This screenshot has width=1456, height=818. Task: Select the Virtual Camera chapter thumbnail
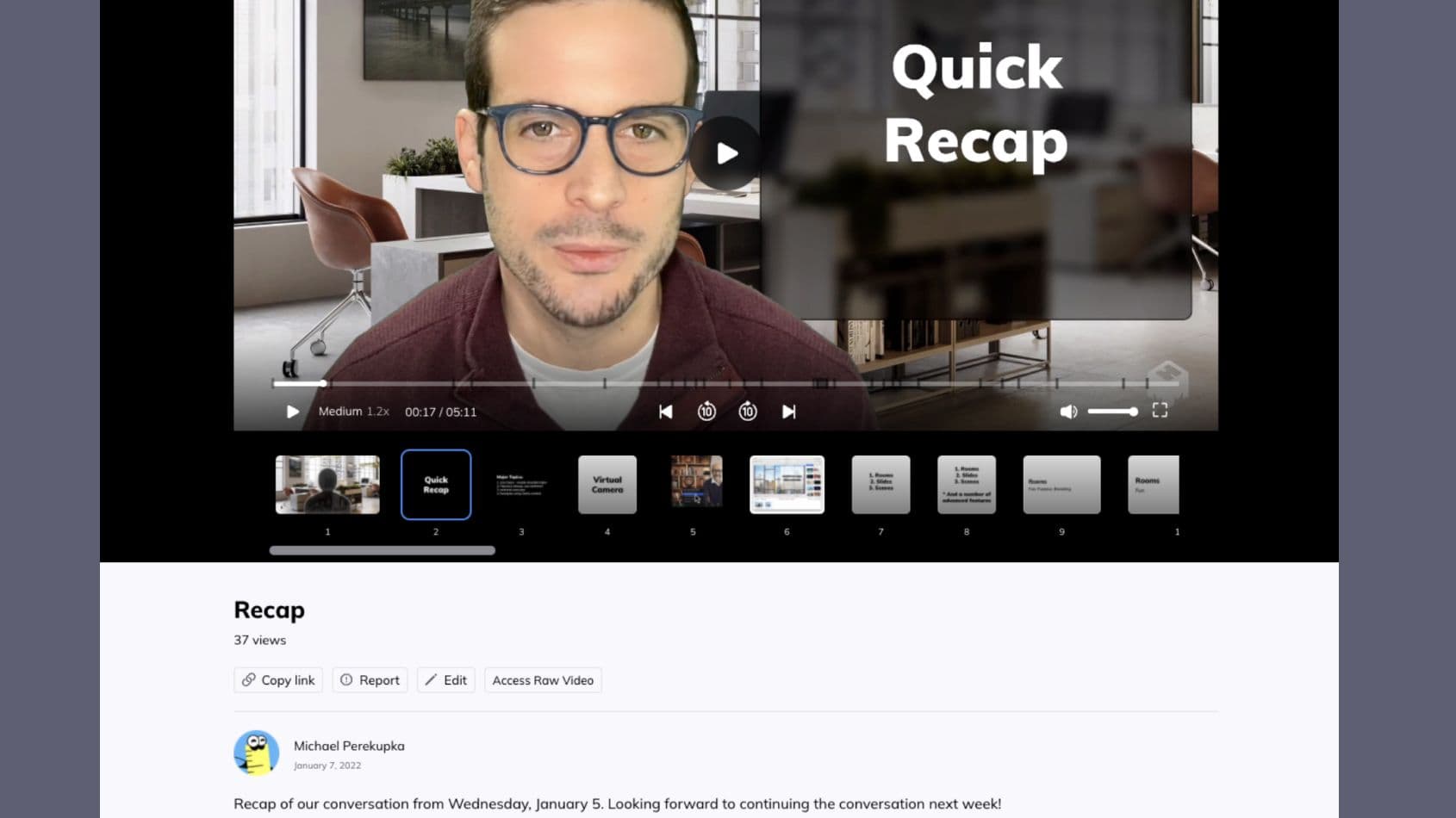[x=607, y=484]
